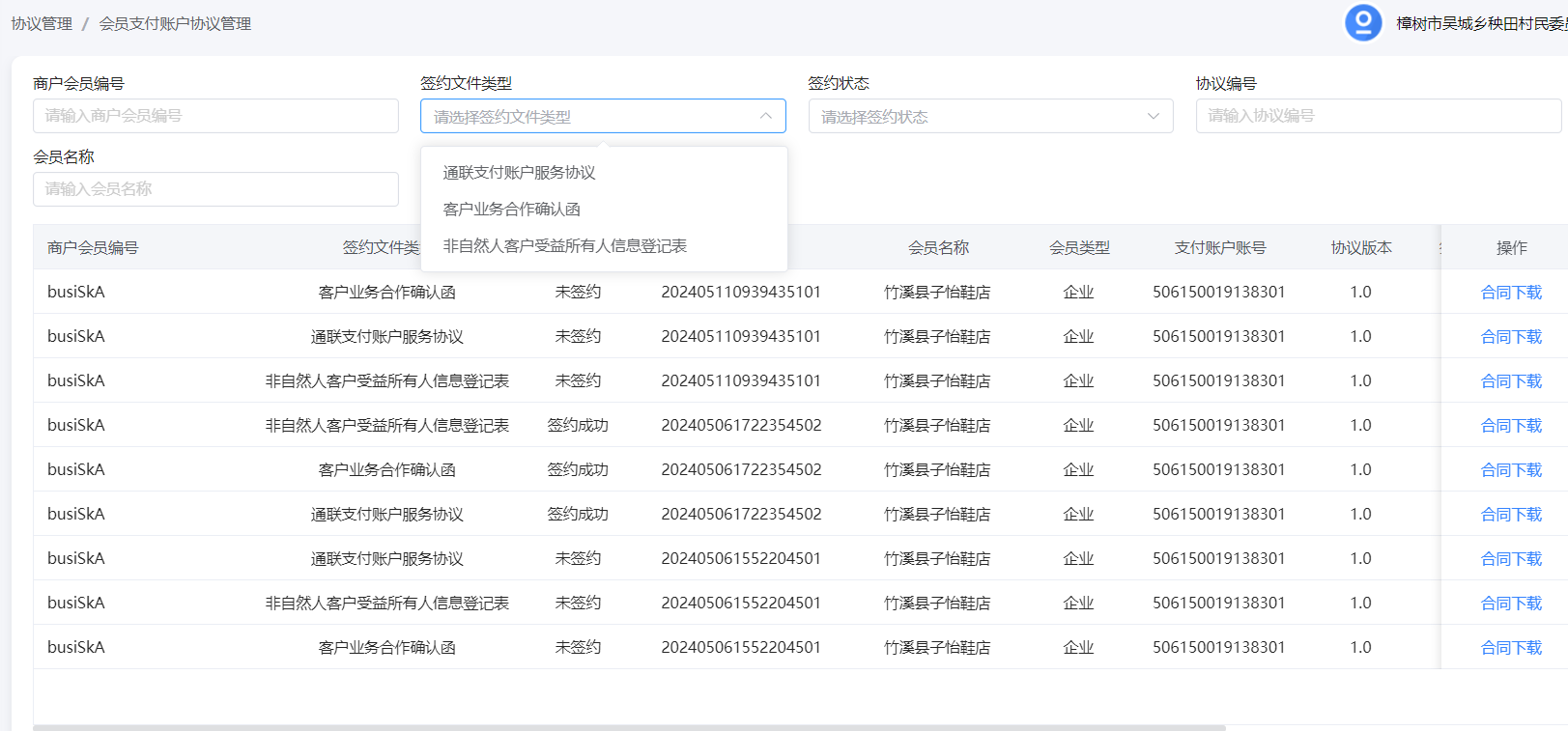Click the 支付账户账号 column header
This screenshot has width=1568, height=731.
[x=1220, y=248]
